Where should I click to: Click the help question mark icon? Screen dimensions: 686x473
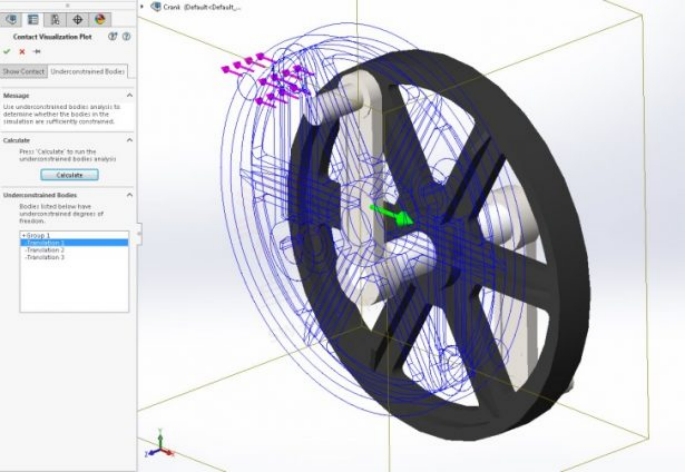point(126,37)
